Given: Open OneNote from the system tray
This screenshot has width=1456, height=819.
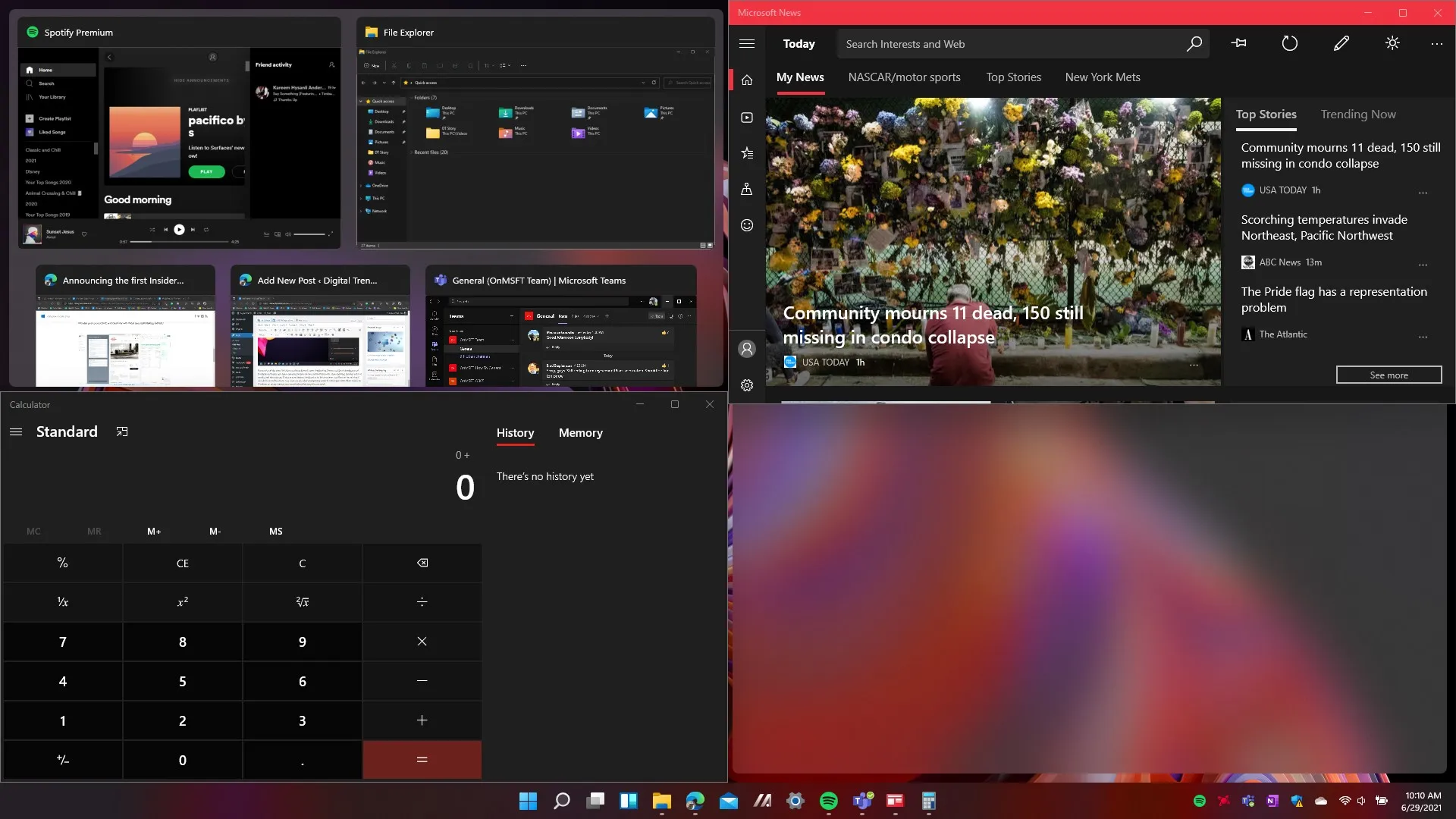Looking at the screenshot, I should click(1272, 801).
